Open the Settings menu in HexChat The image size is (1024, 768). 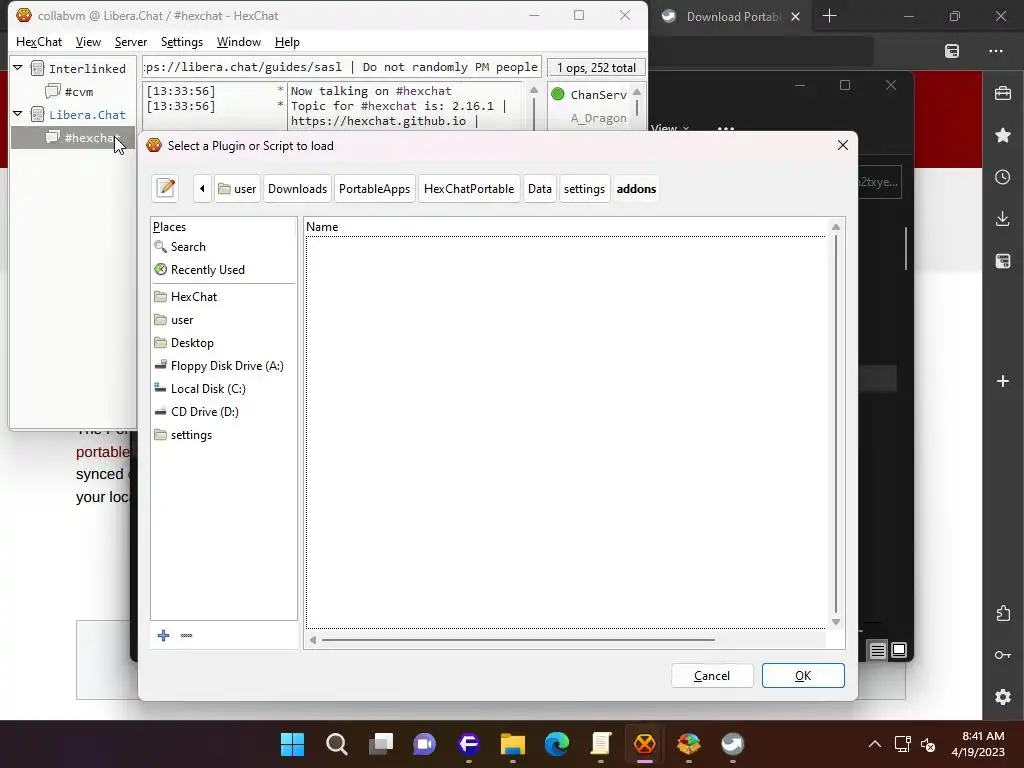pos(182,42)
